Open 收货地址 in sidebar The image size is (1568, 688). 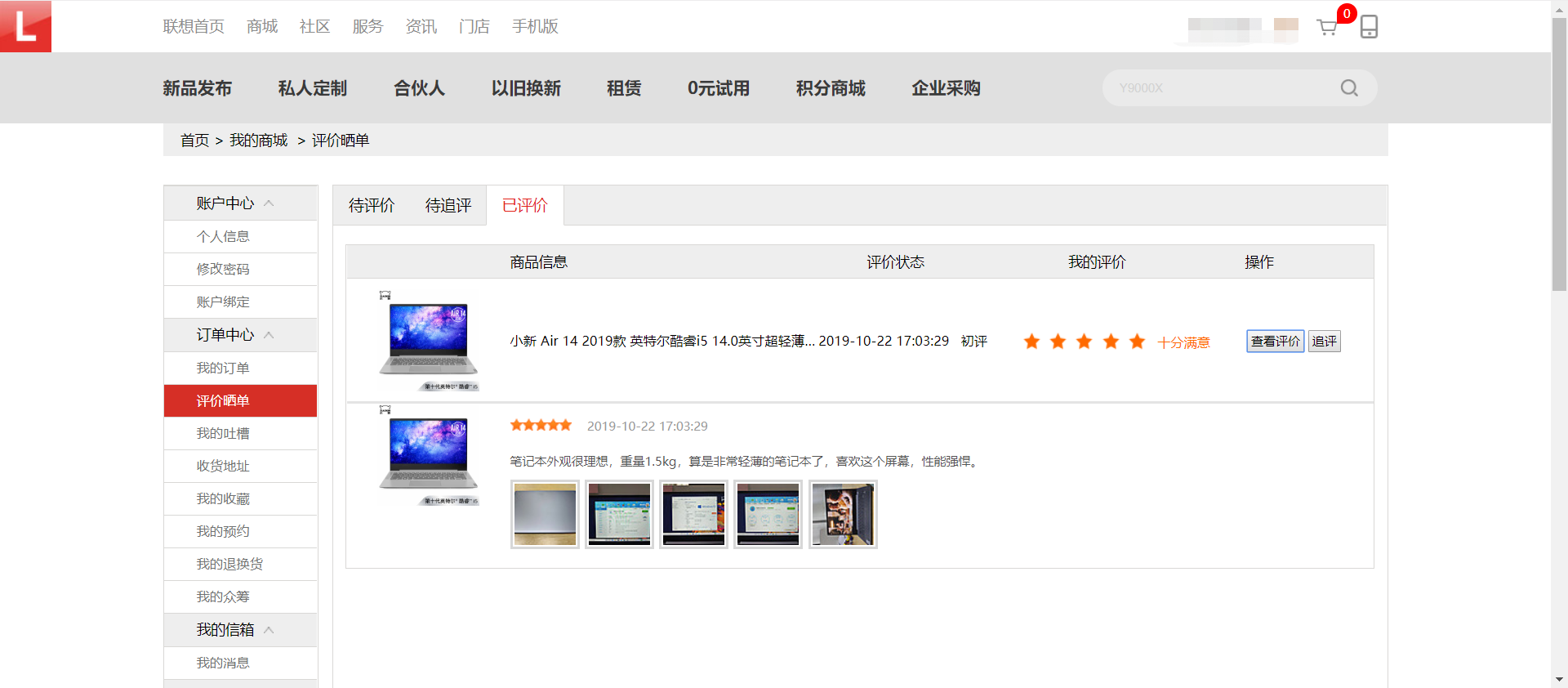click(240, 467)
